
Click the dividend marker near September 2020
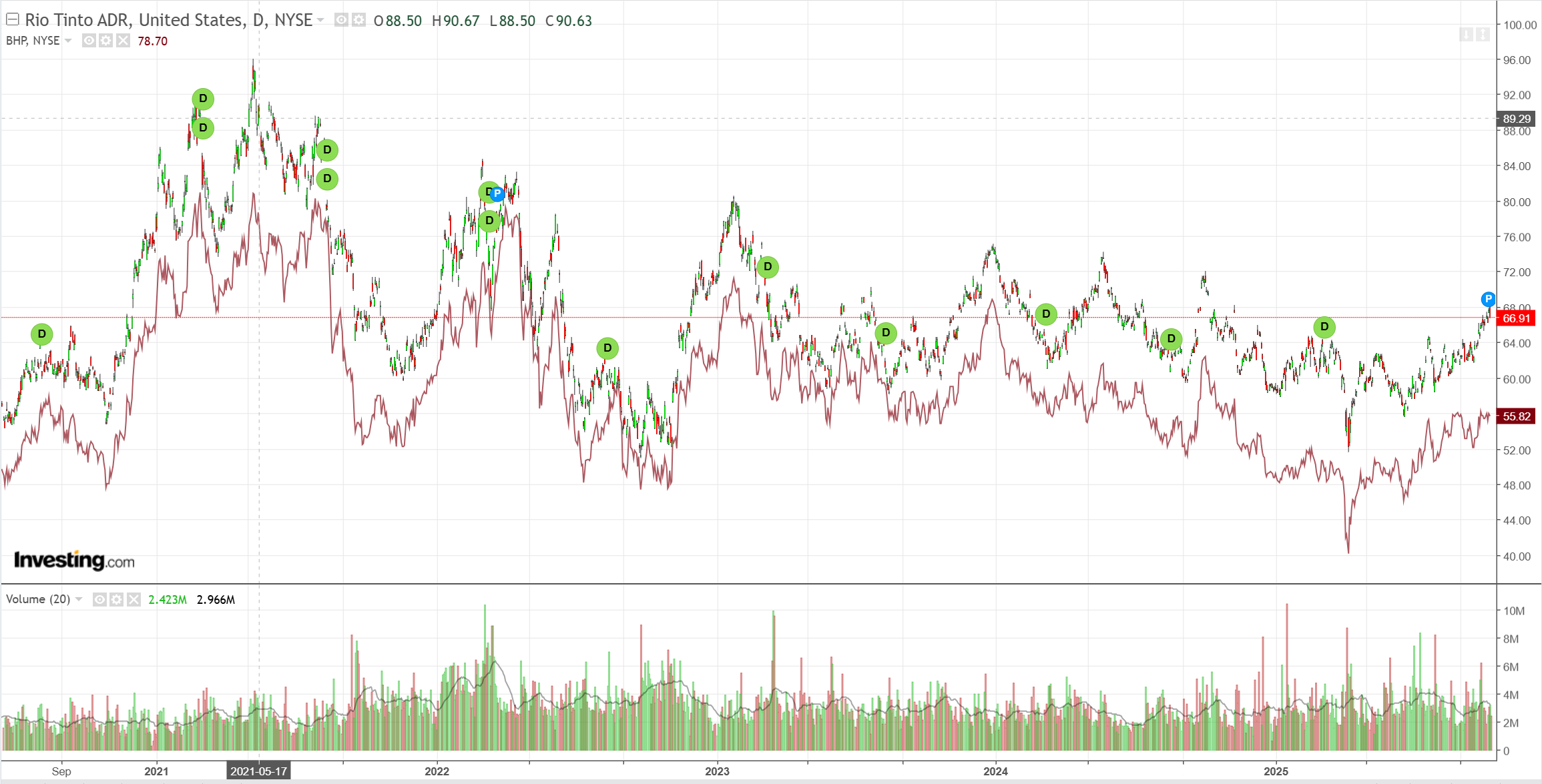tap(41, 334)
